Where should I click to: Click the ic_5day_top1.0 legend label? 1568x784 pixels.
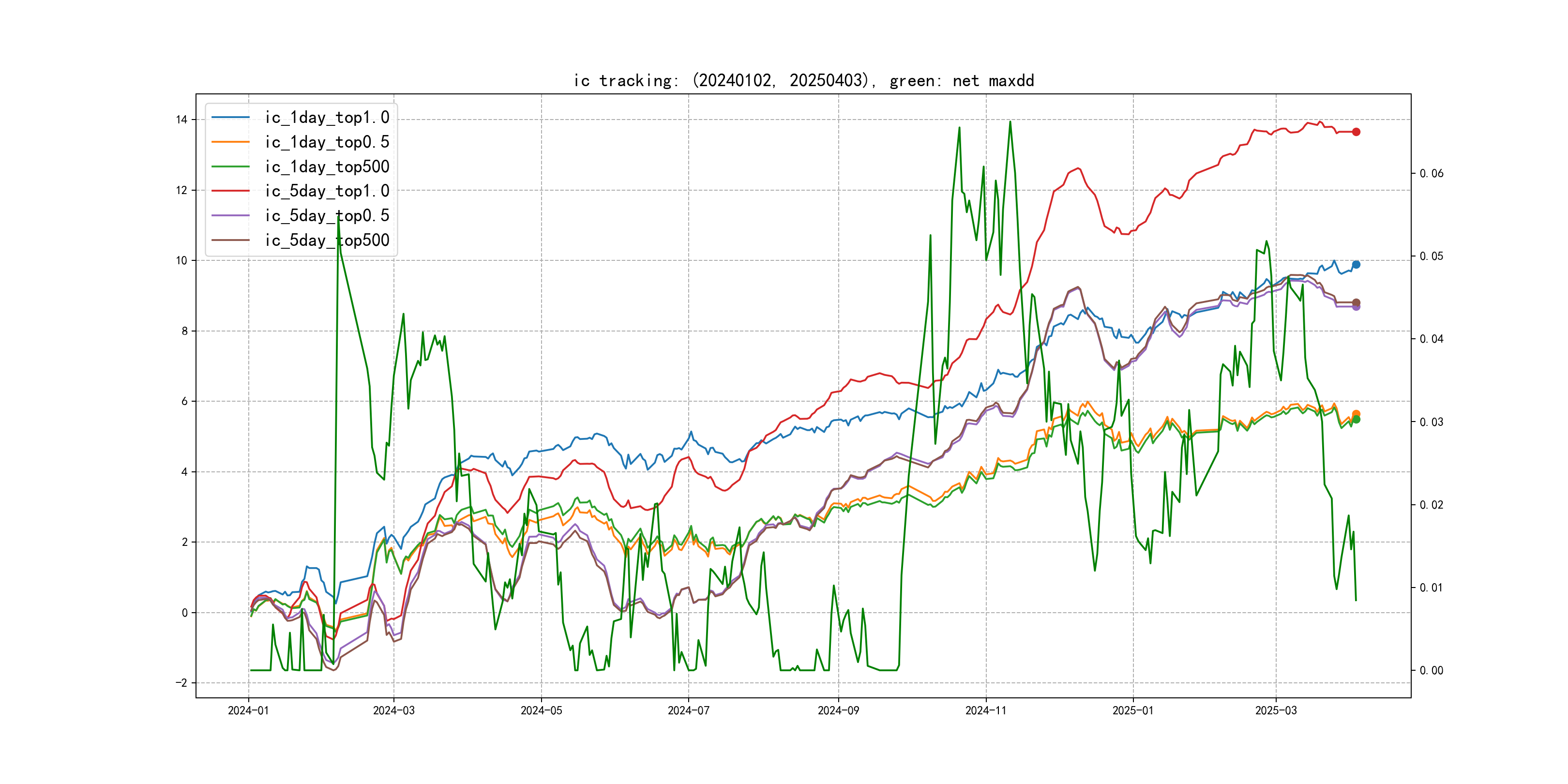pyautogui.click(x=327, y=191)
